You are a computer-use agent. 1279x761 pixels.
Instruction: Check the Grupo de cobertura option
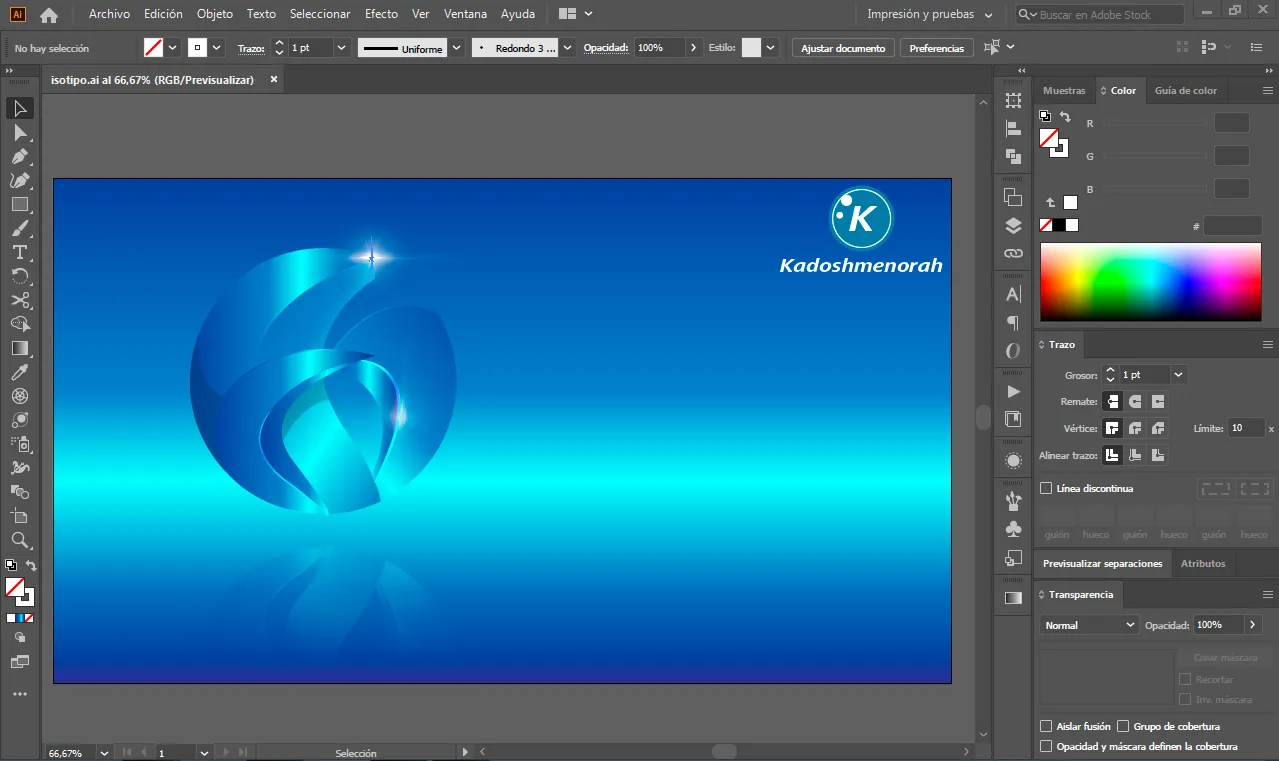click(1123, 727)
